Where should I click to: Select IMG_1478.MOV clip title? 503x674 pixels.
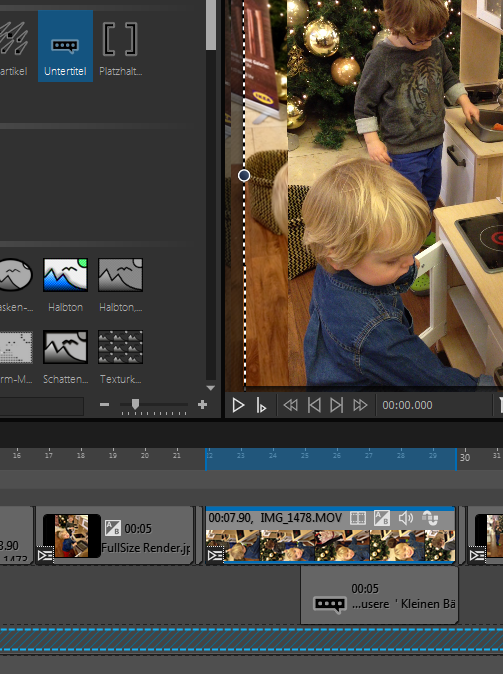click(301, 518)
